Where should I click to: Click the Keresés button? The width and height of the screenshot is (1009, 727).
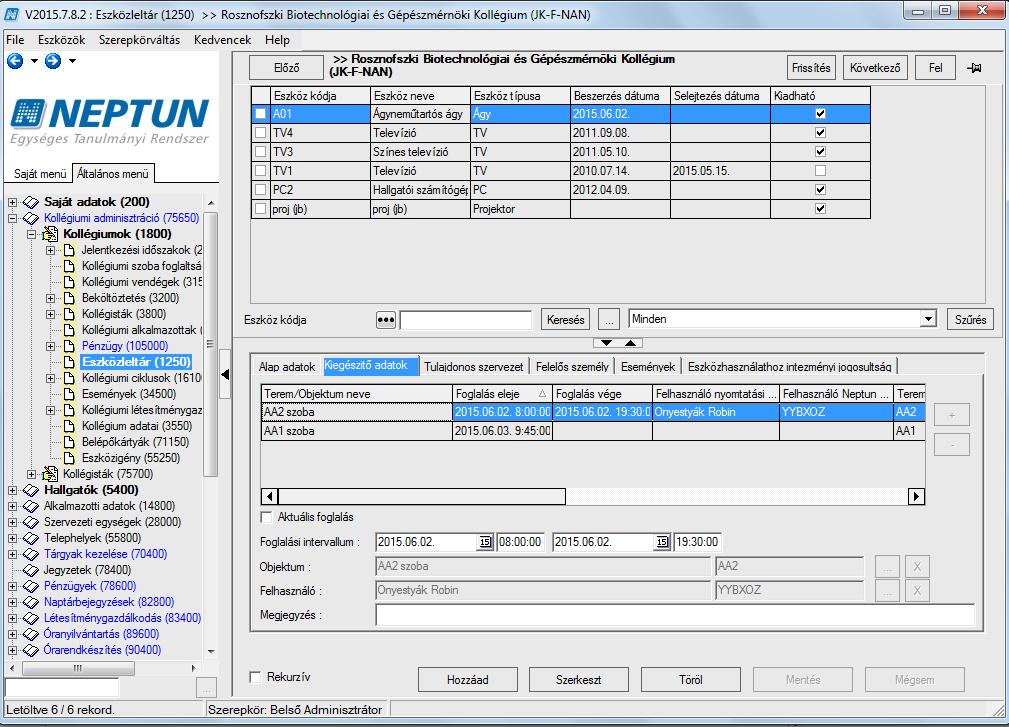[566, 320]
